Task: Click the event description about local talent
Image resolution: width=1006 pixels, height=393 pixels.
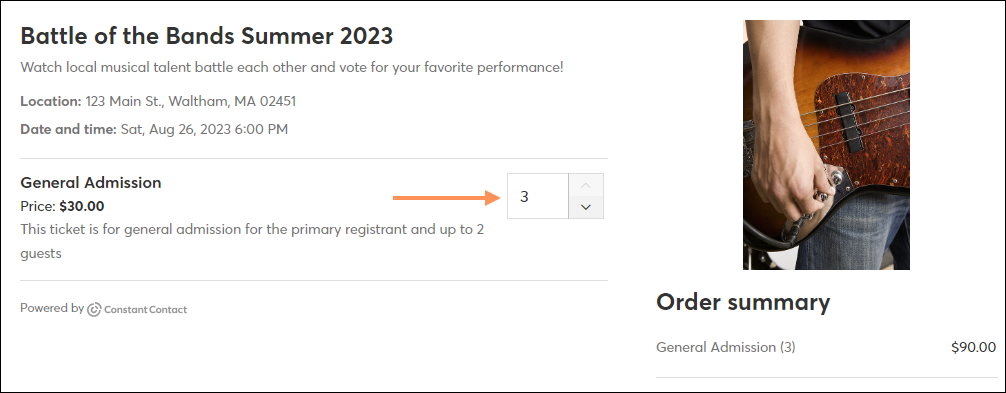Action: coord(292,67)
